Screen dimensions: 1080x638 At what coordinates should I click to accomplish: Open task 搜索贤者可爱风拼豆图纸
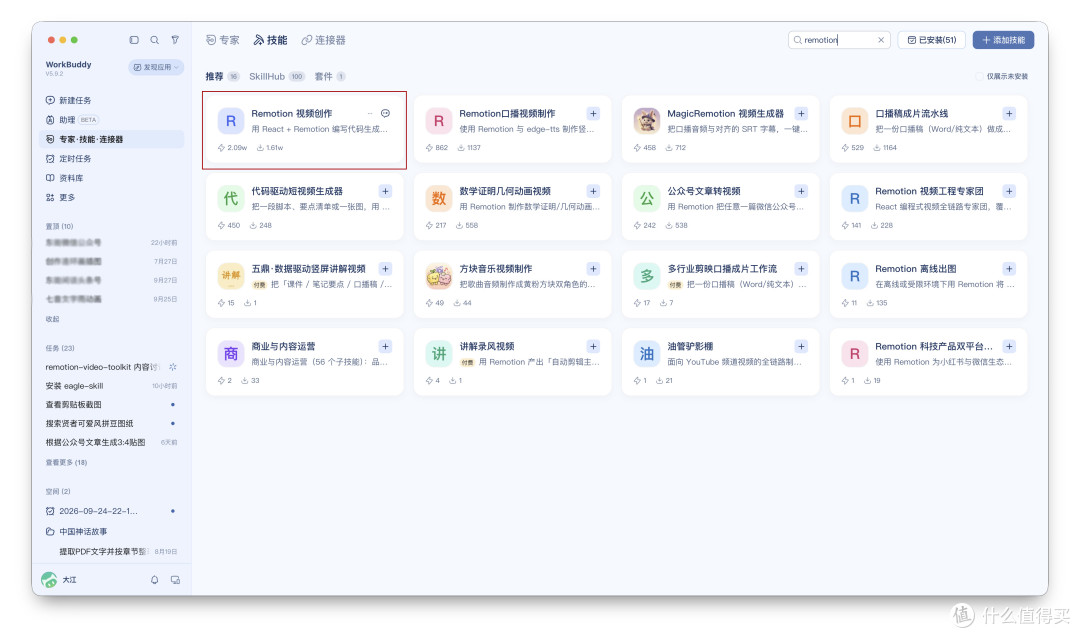112,423
